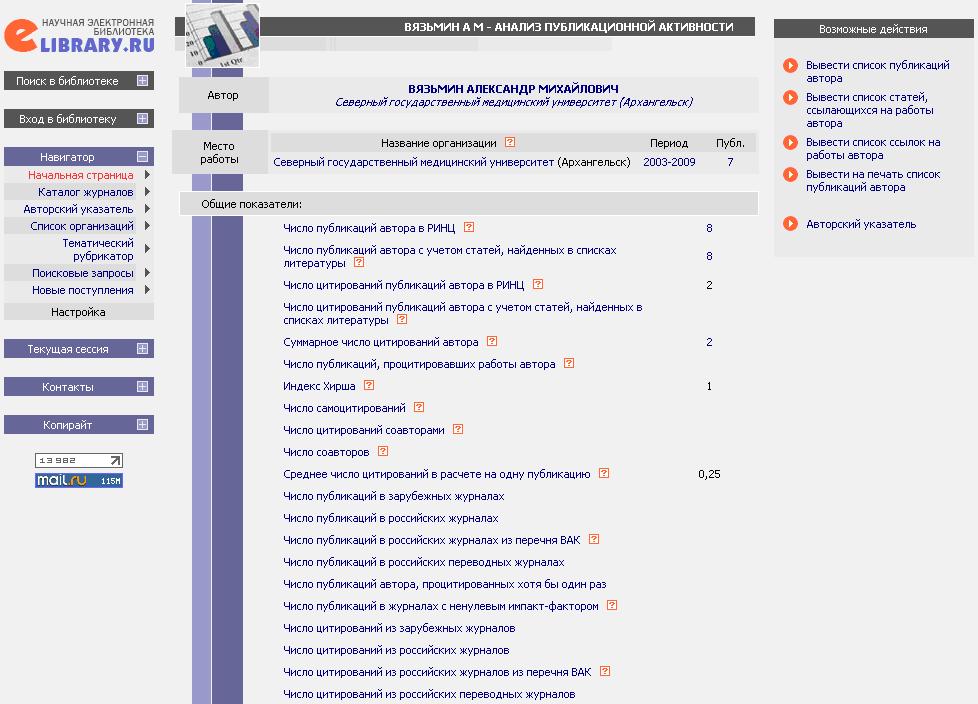Click Авторский указатель link in actions panel
Screen dimensions: 978x704
(861, 224)
